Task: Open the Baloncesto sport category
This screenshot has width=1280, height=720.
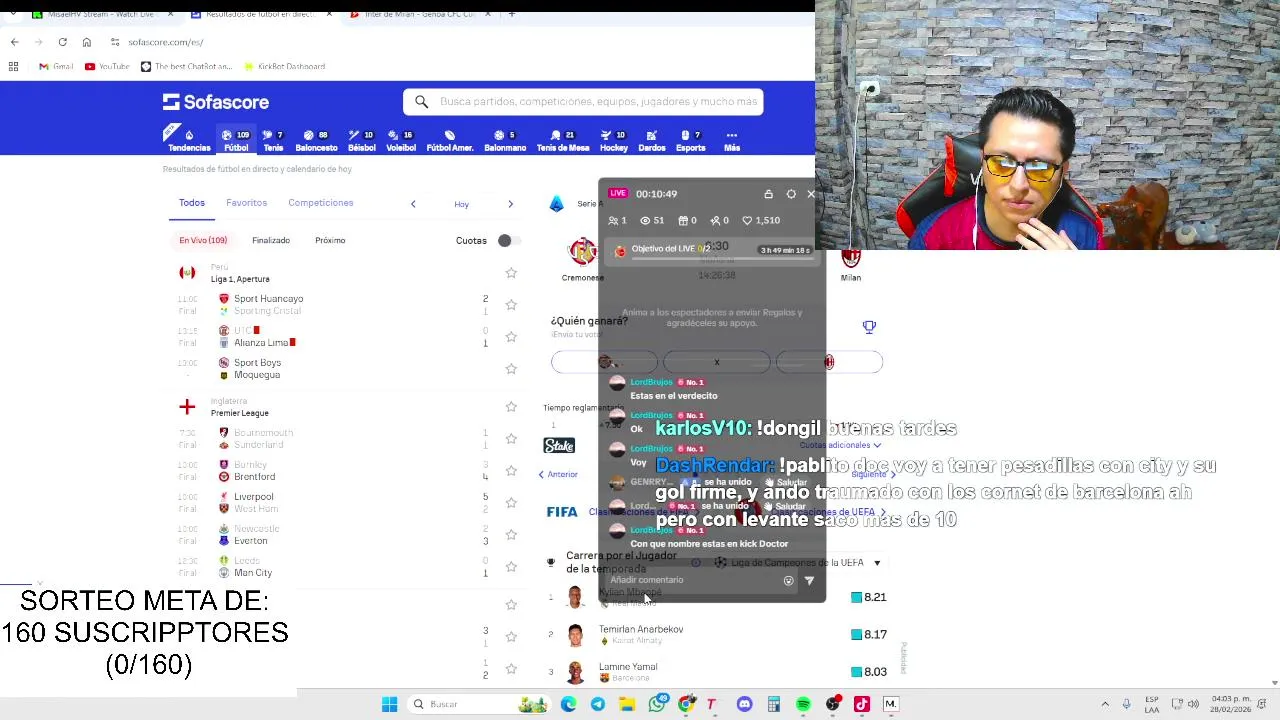Action: (x=316, y=140)
